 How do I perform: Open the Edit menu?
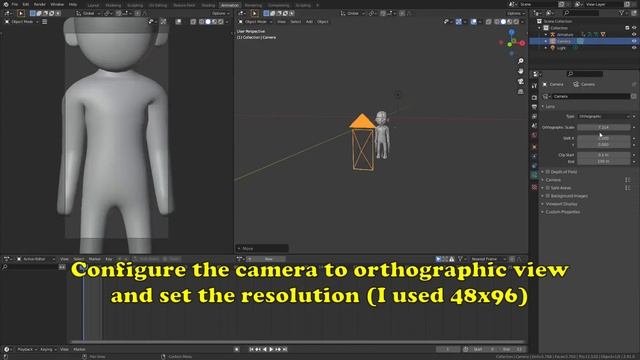point(26,4)
